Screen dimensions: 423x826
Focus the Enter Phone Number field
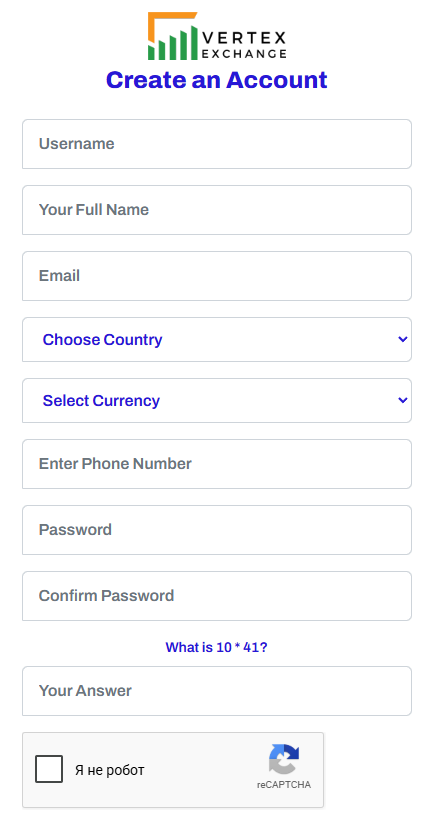click(x=217, y=464)
